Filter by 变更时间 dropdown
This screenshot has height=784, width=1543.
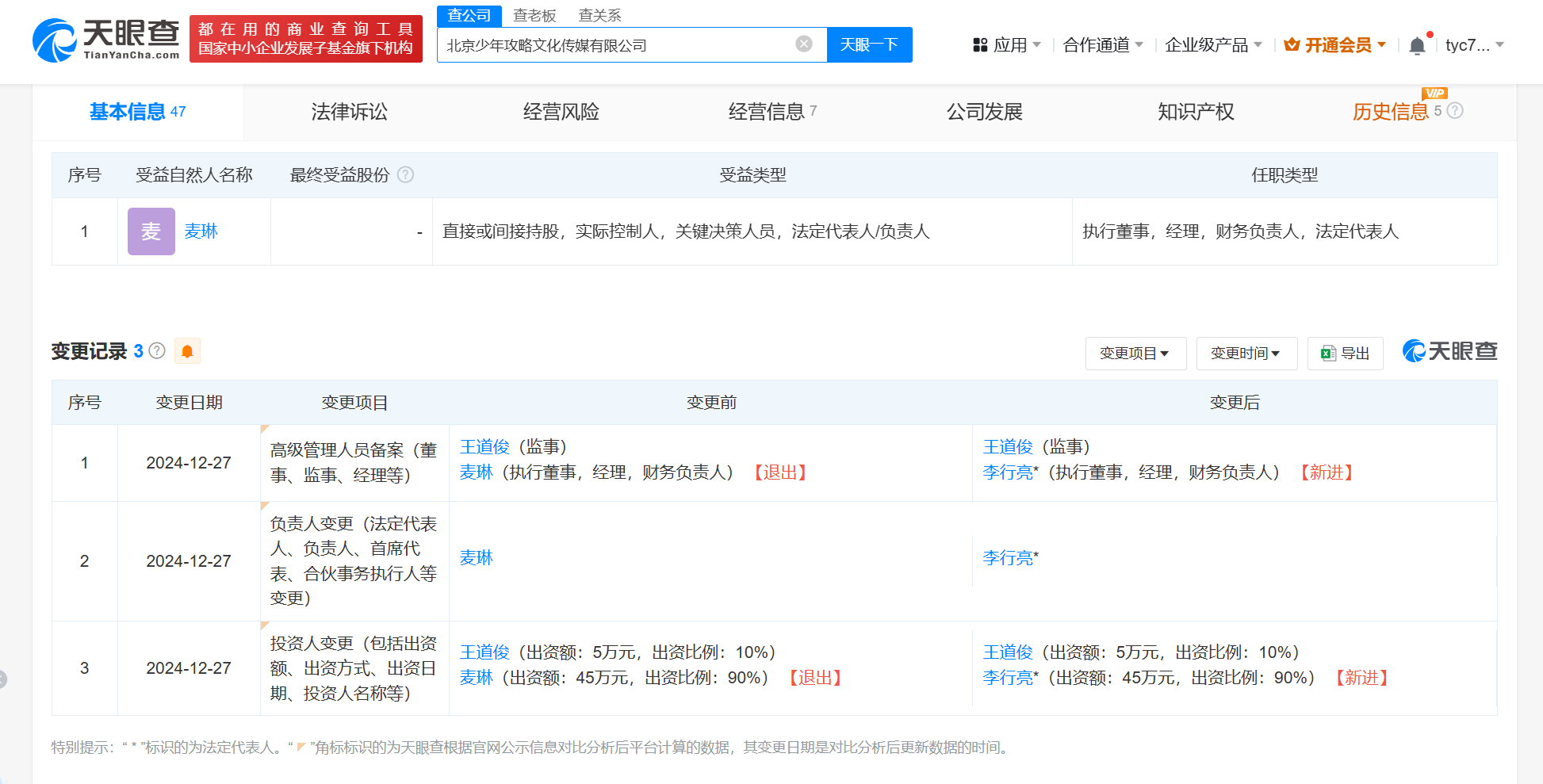tap(1246, 354)
